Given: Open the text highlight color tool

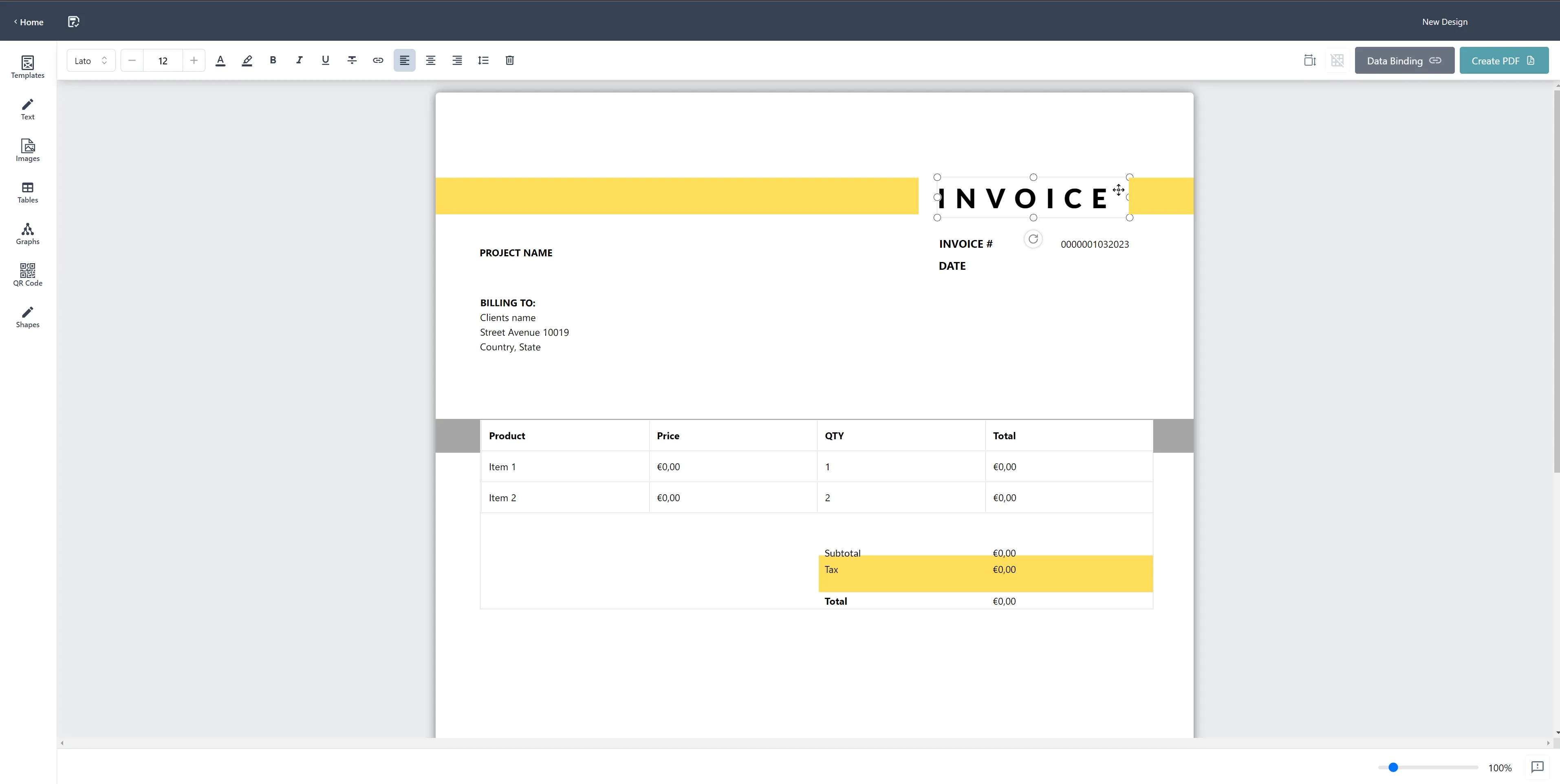Looking at the screenshot, I should [247, 61].
